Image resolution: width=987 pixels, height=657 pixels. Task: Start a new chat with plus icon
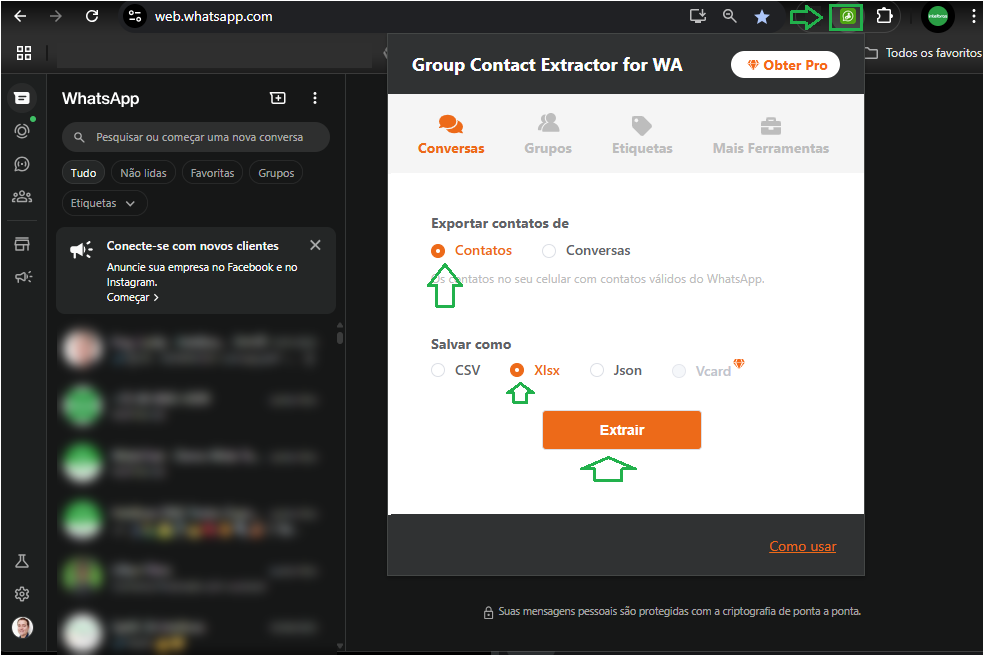click(x=278, y=98)
